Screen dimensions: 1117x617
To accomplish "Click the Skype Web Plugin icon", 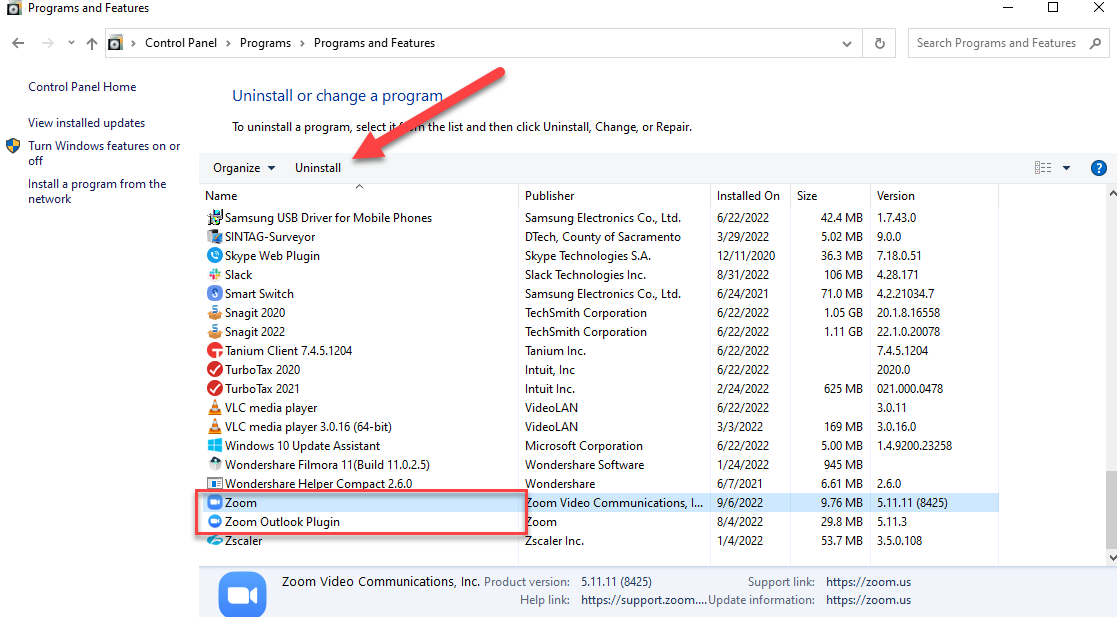I will tap(214, 255).
